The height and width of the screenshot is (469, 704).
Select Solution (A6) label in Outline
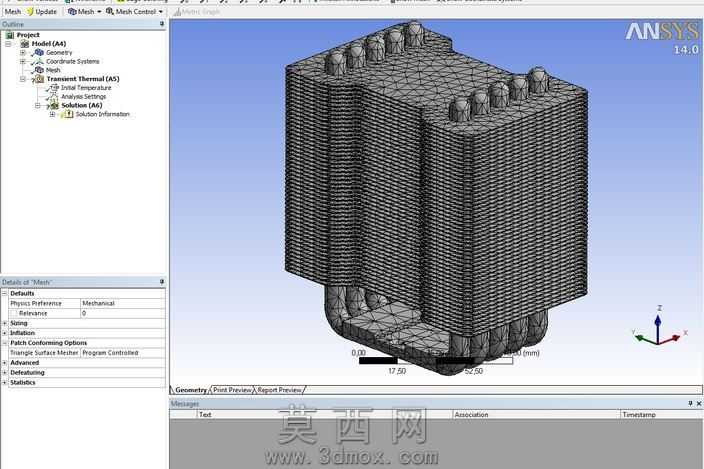pos(82,105)
